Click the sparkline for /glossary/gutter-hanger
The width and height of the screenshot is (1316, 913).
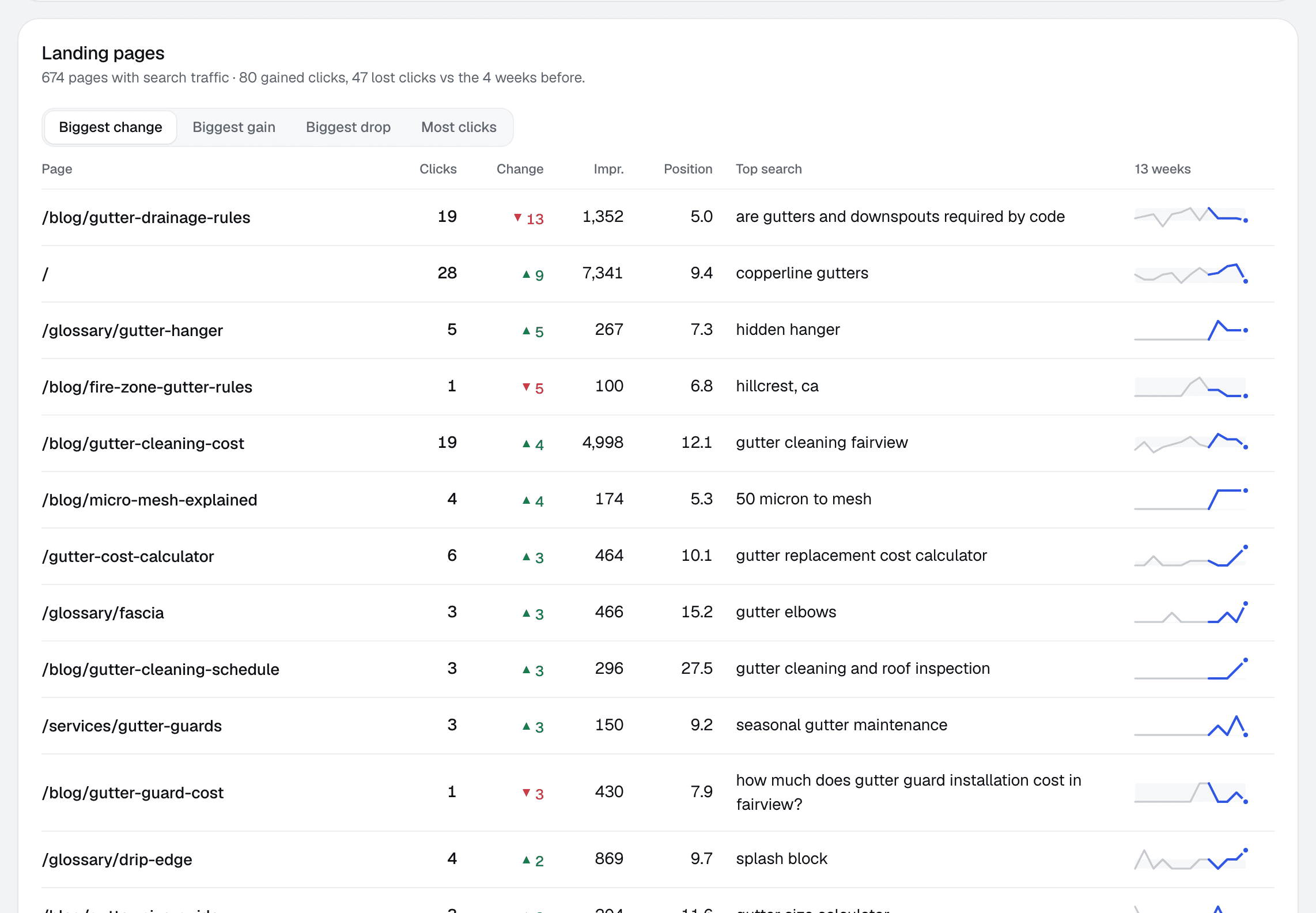point(1190,330)
